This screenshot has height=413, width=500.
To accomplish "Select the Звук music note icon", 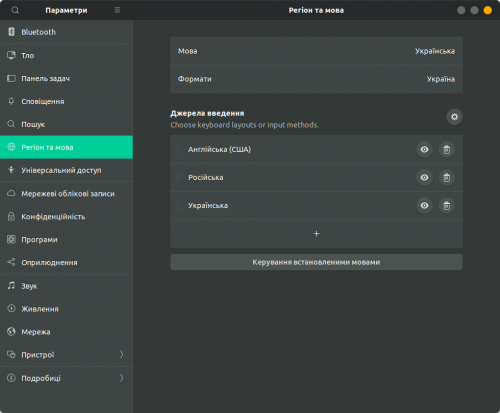I will click(x=11, y=286).
